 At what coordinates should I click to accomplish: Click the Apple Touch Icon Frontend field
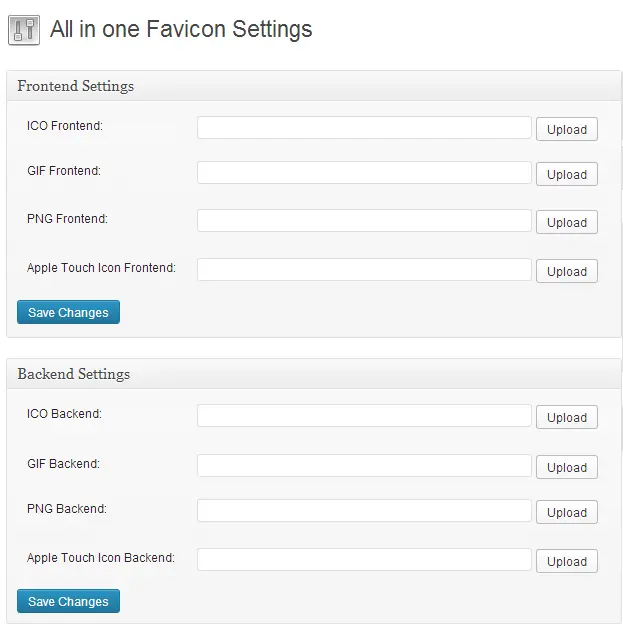coord(364,270)
